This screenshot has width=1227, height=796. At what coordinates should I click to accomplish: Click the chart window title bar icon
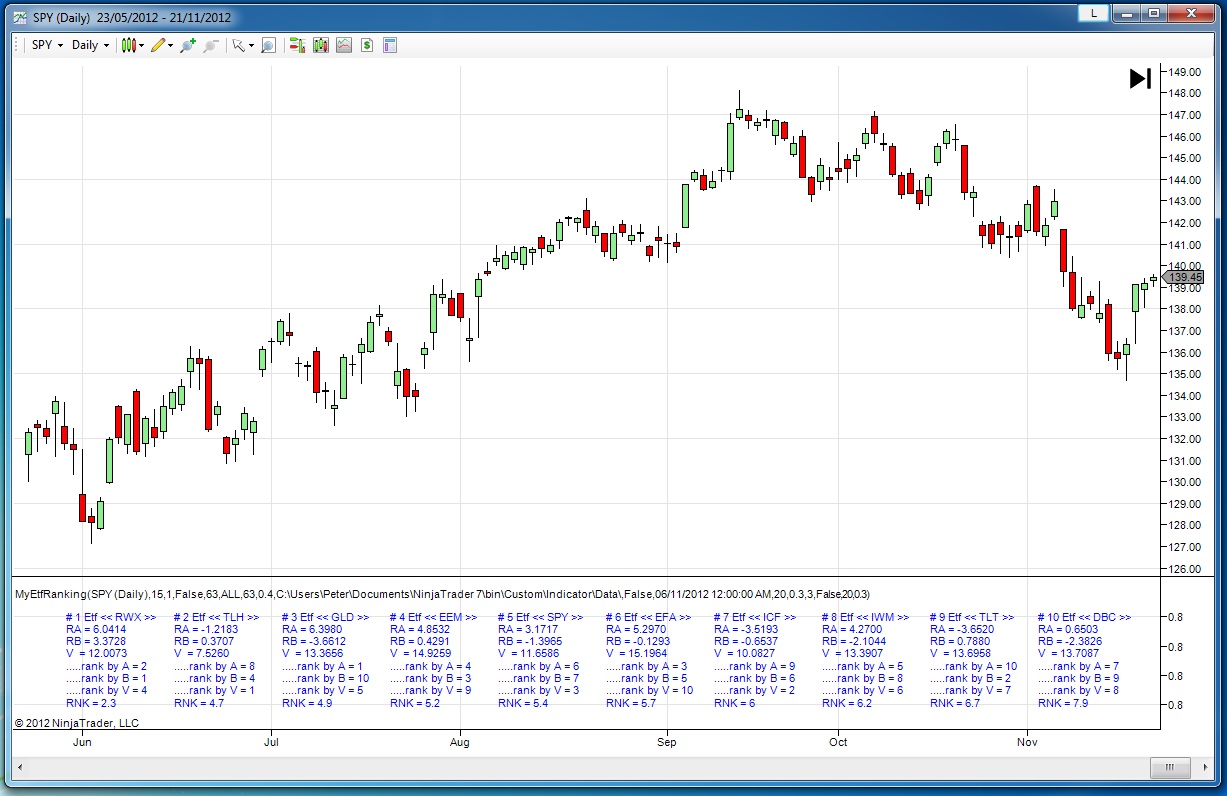click(x=20, y=17)
